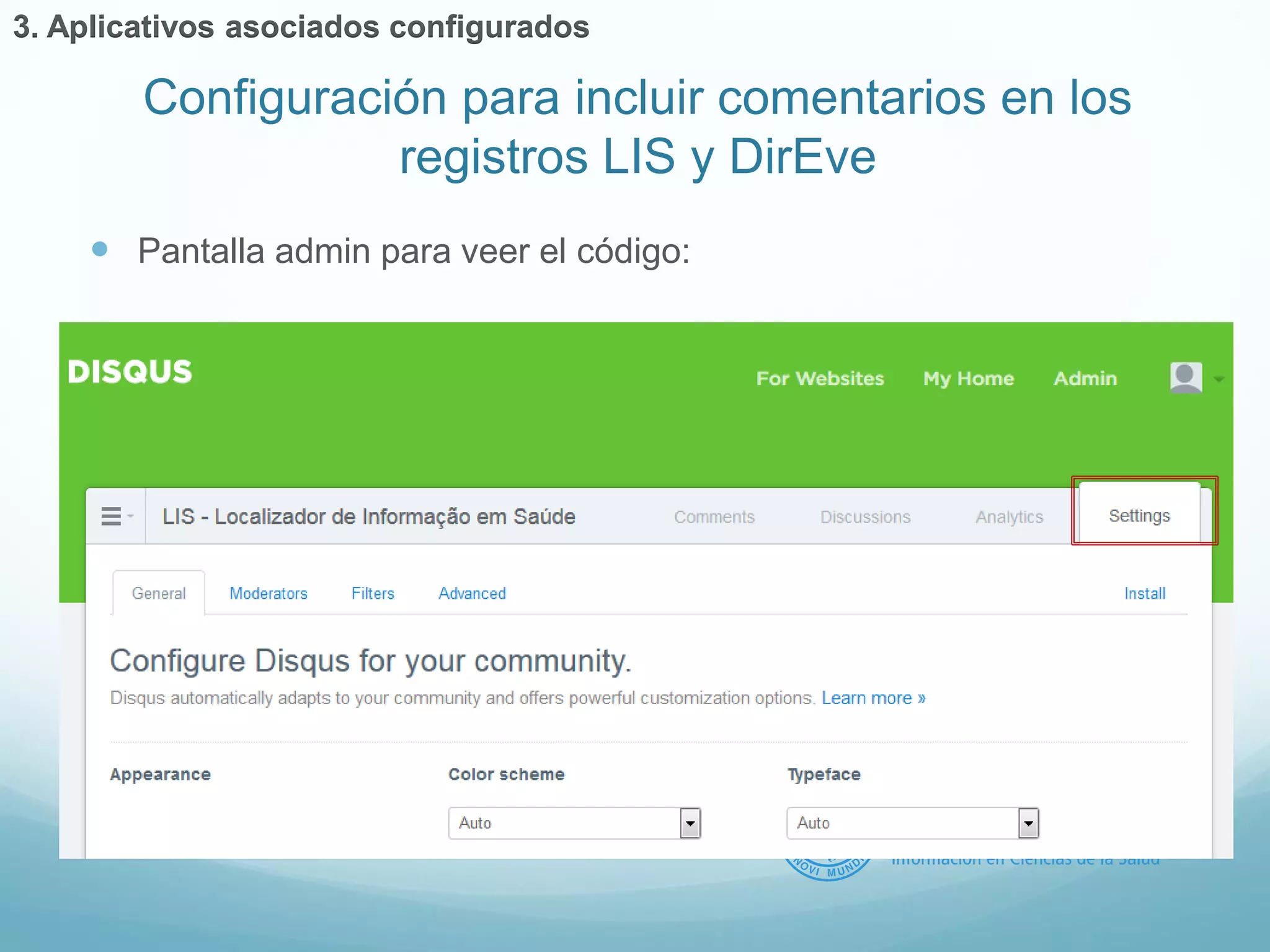The height and width of the screenshot is (952, 1270).
Task: Click the DISQUS logo
Action: 130,372
